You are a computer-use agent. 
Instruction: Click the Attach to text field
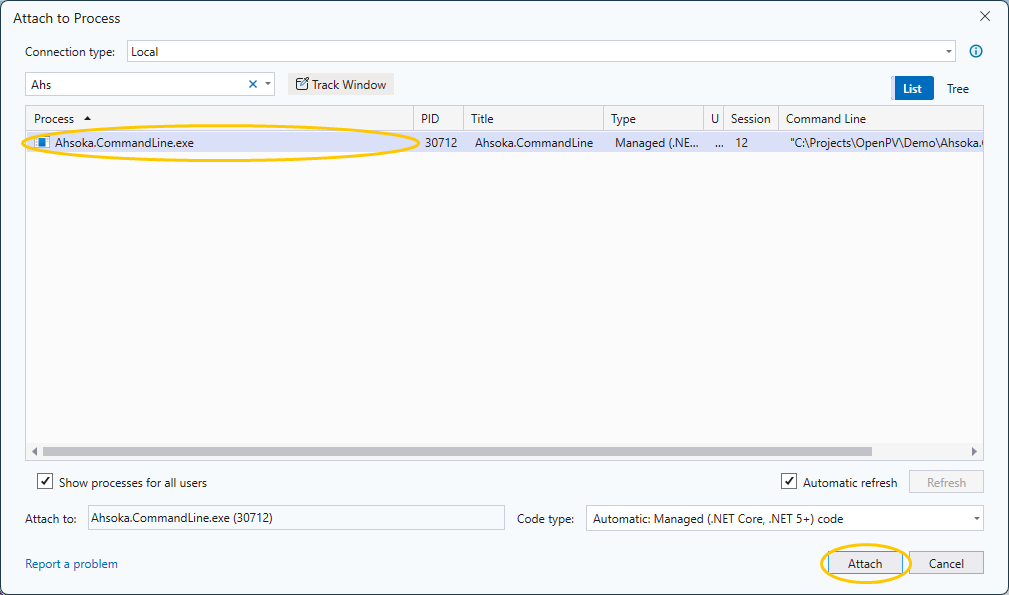point(296,518)
